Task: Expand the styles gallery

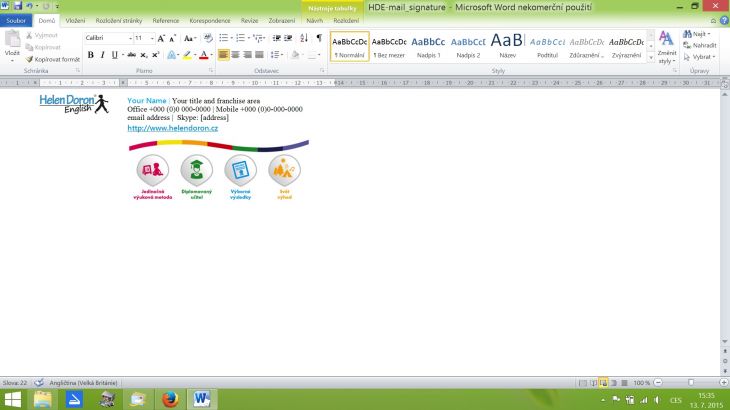Action: [651, 58]
